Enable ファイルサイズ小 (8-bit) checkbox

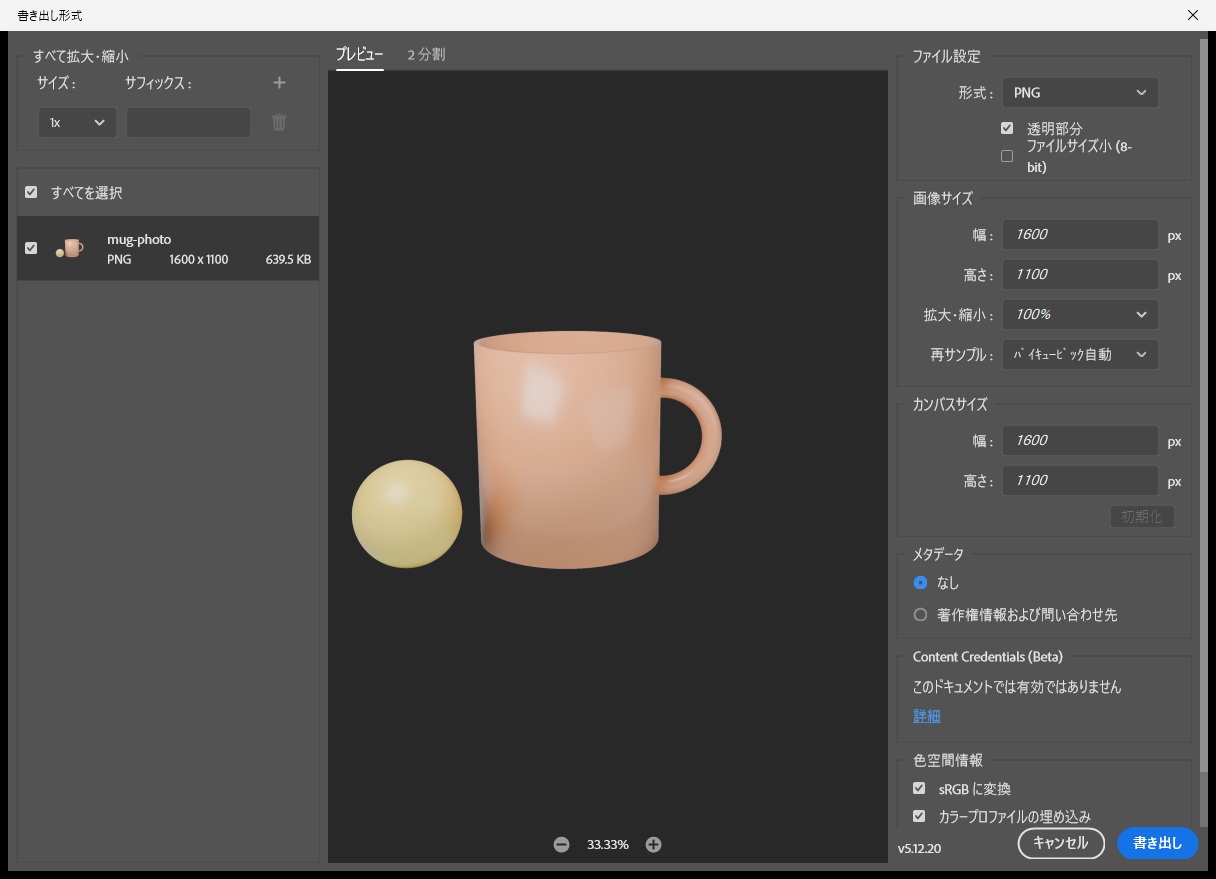(1007, 156)
